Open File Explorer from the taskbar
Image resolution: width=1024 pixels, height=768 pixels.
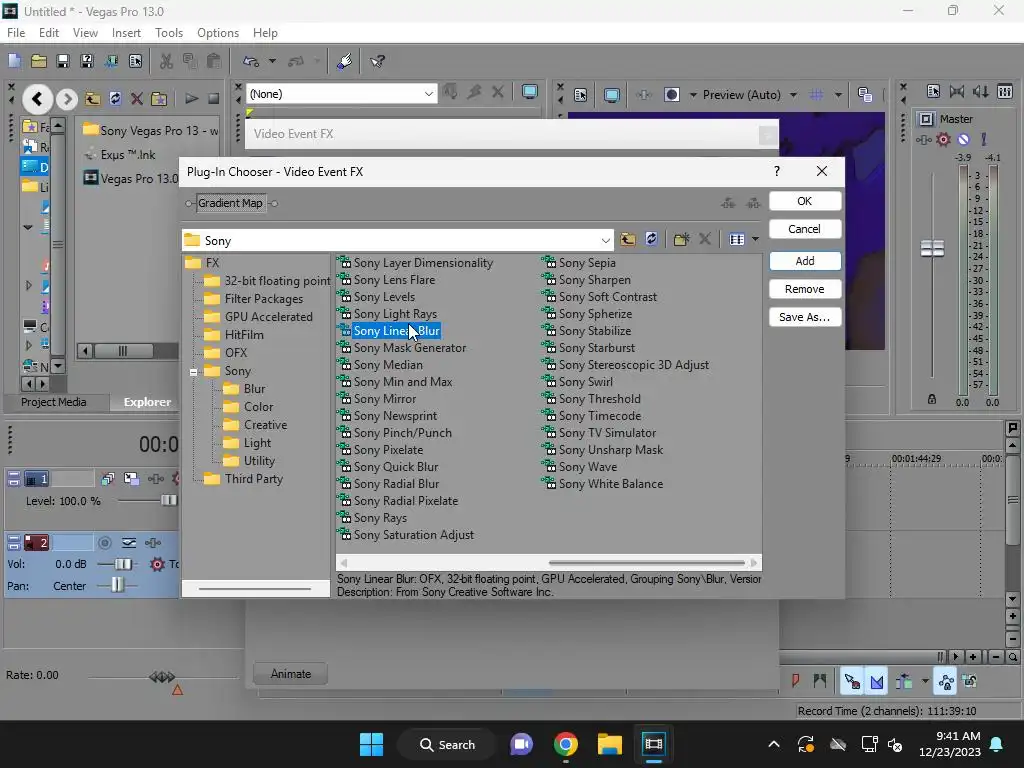609,744
